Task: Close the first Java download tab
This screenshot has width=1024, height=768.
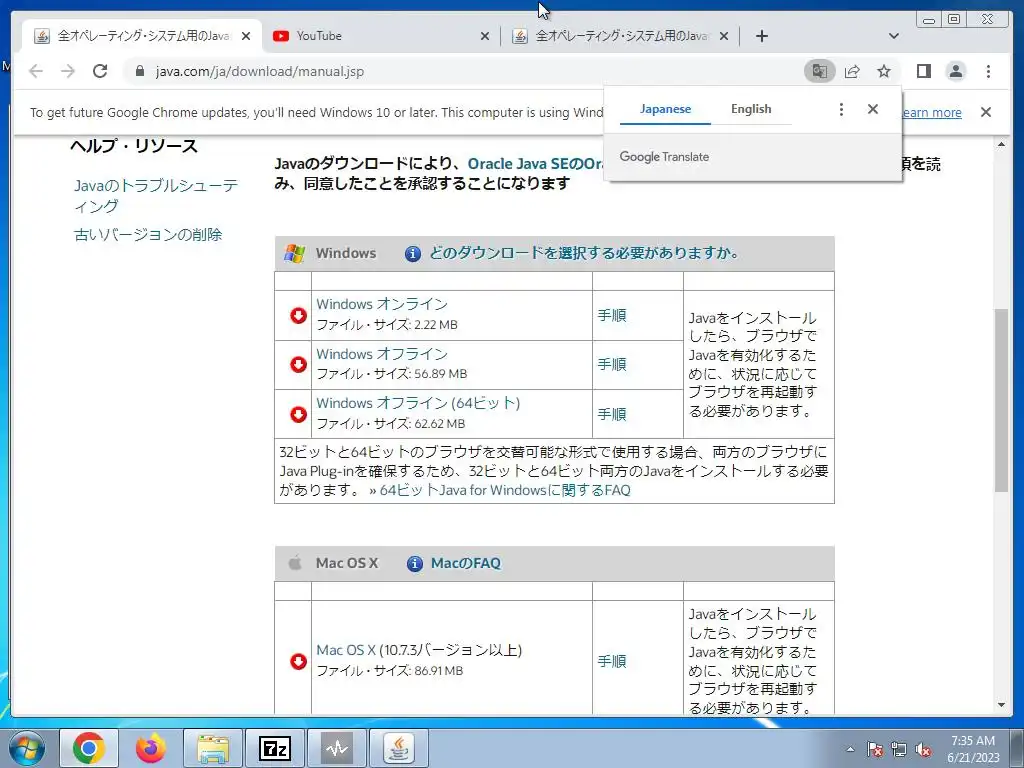Action: coord(246,36)
